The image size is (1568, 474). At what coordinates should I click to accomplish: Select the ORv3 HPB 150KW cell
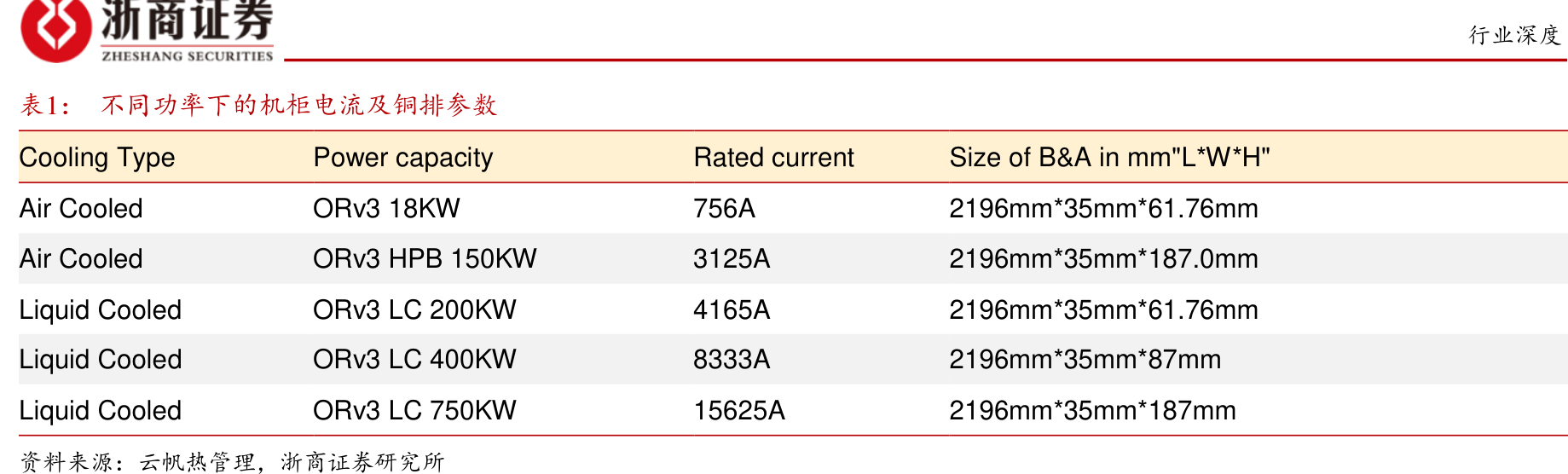click(x=425, y=258)
